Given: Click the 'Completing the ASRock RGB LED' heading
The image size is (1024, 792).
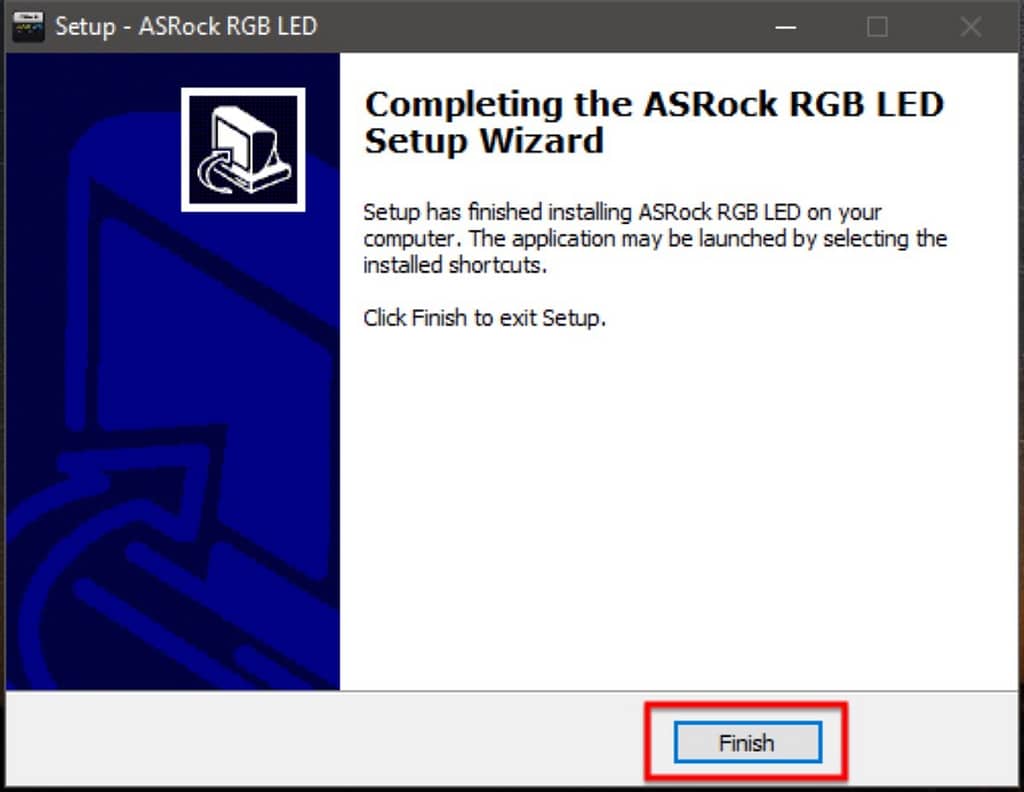Looking at the screenshot, I should (x=654, y=104).
